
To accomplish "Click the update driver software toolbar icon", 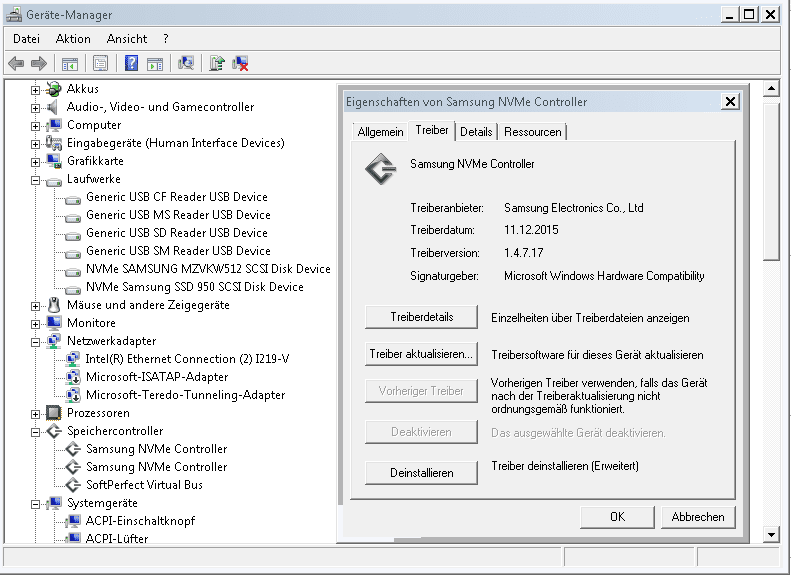I will 217,63.
